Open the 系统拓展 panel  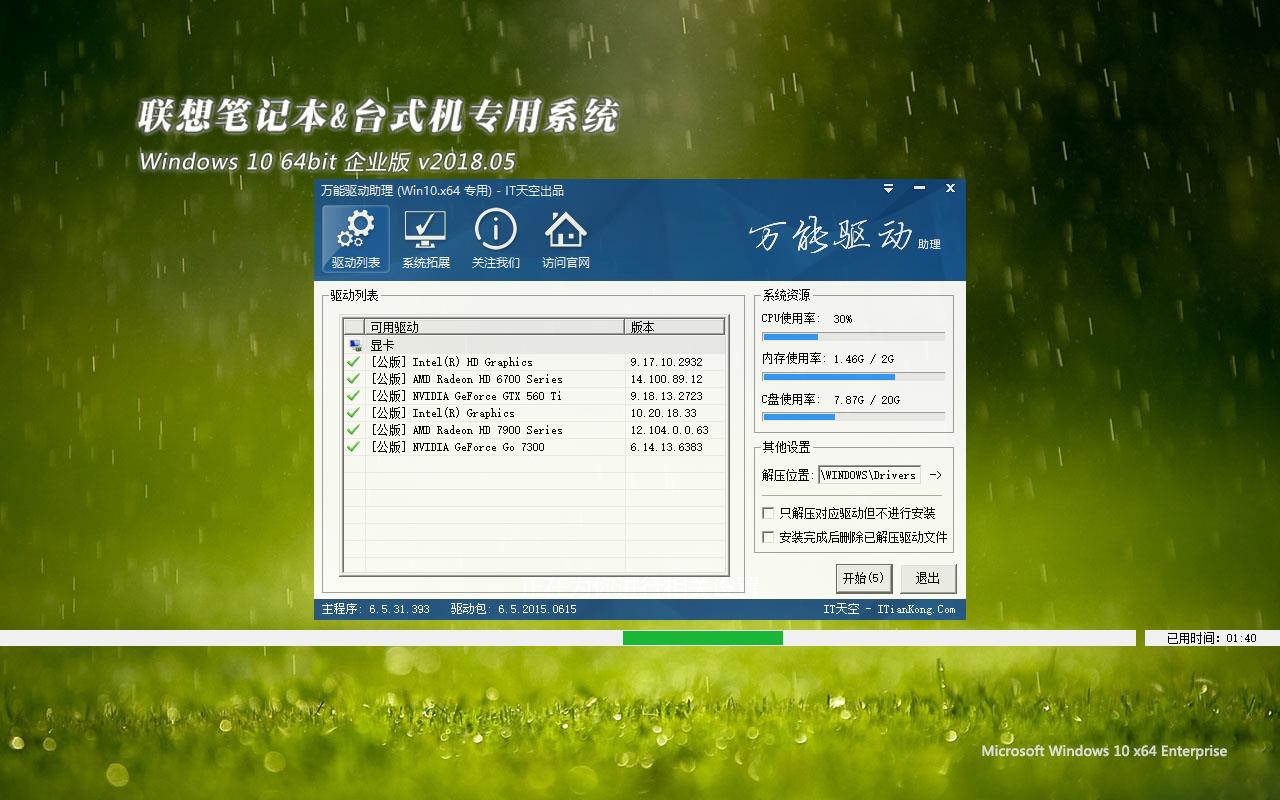[424, 238]
